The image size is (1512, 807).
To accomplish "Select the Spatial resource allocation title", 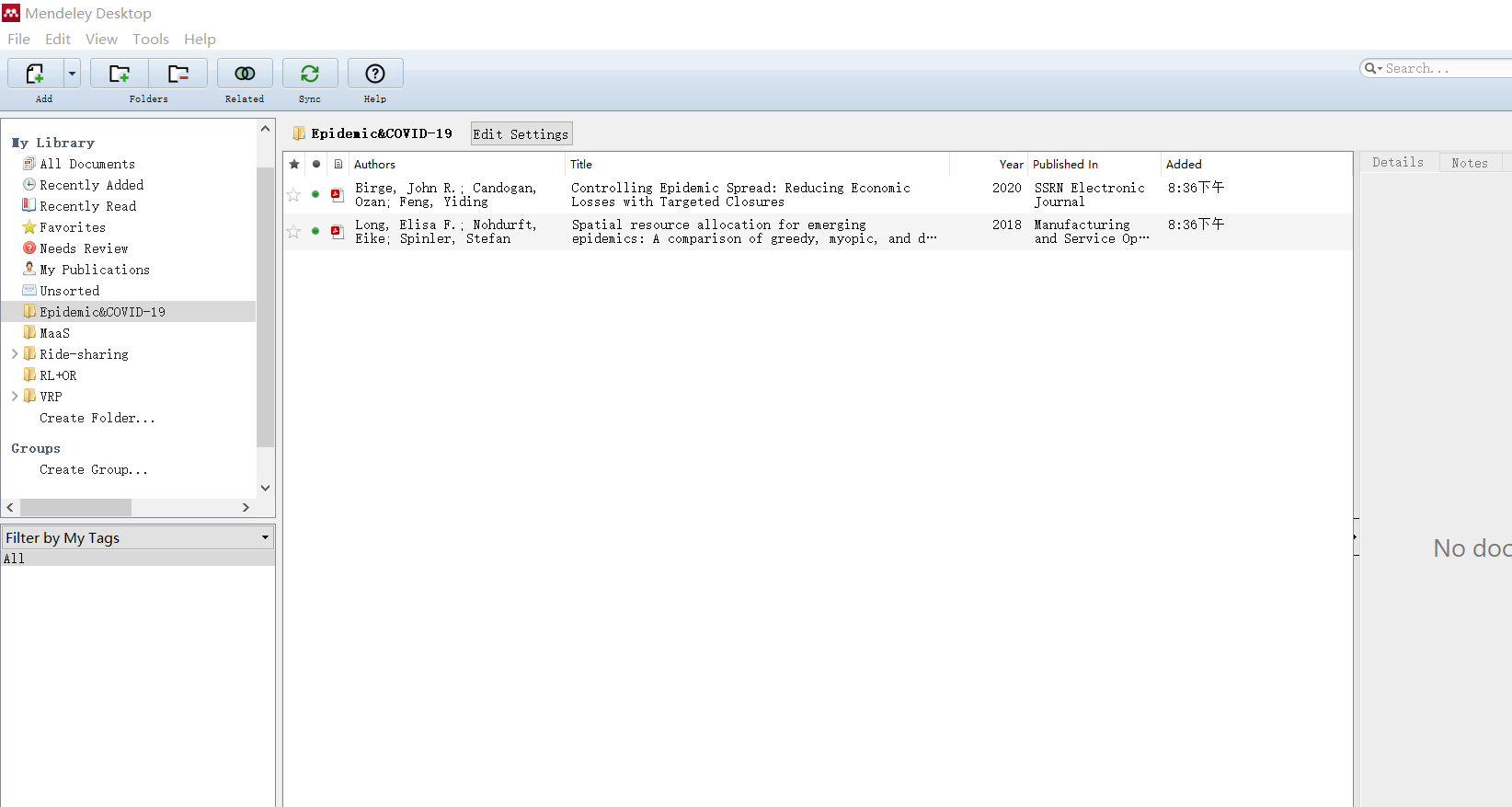I will tap(754, 232).
